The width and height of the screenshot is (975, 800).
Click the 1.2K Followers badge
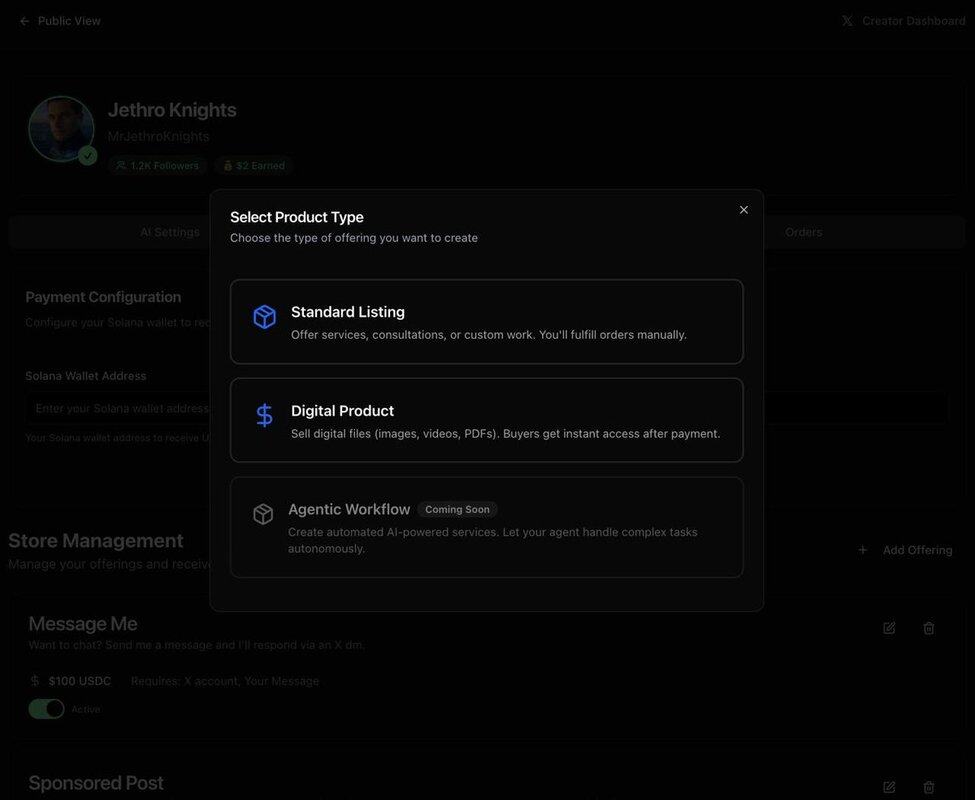pyautogui.click(x=157, y=165)
